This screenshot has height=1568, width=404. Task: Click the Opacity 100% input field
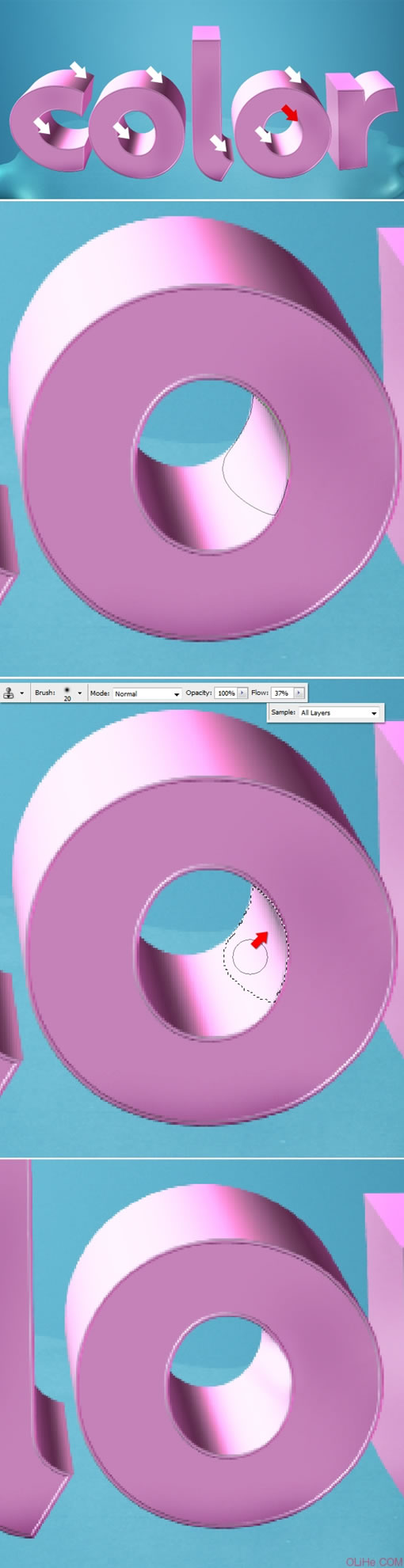(x=226, y=693)
